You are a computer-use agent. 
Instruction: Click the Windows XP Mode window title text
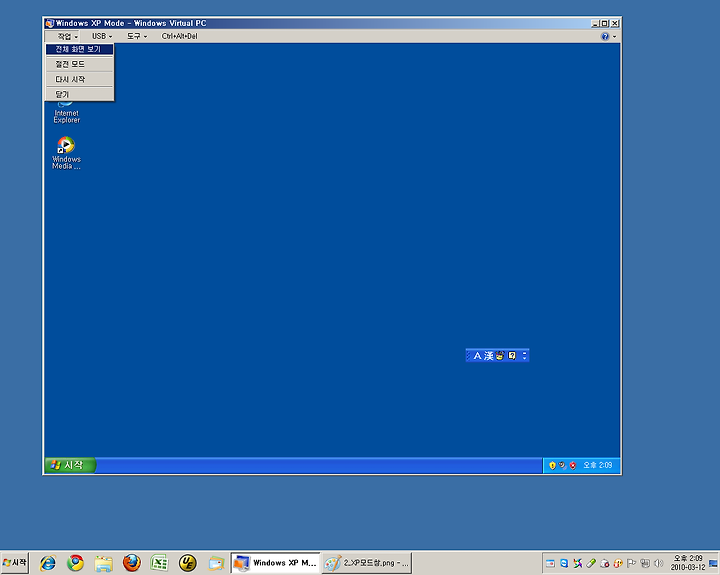[x=131, y=23]
